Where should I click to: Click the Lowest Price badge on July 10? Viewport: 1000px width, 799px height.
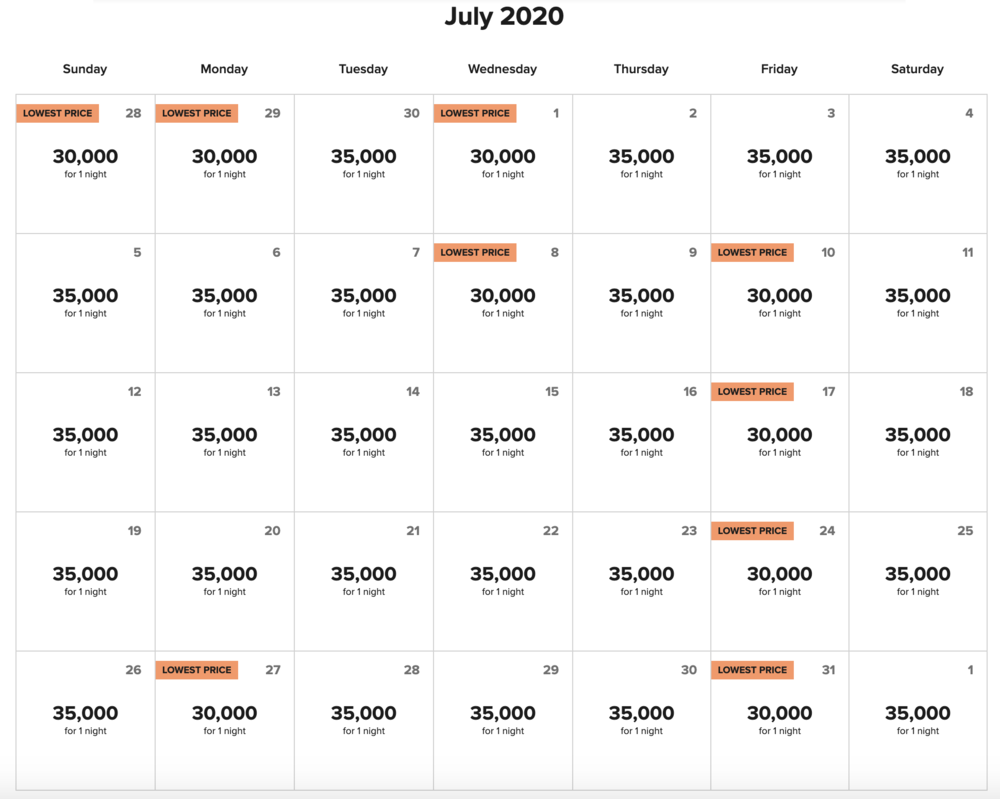click(752, 253)
